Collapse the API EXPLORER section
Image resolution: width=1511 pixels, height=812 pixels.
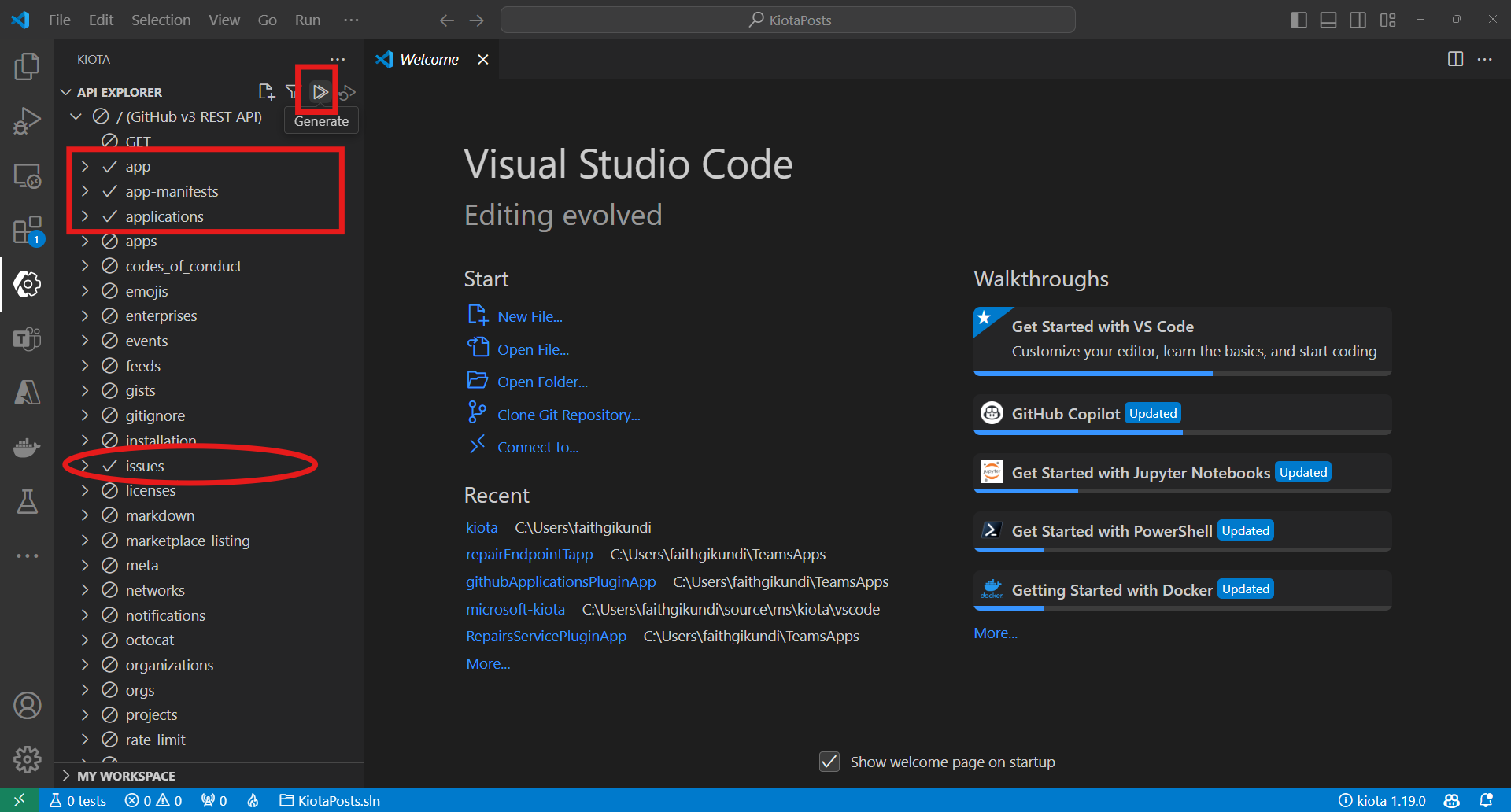click(x=66, y=92)
